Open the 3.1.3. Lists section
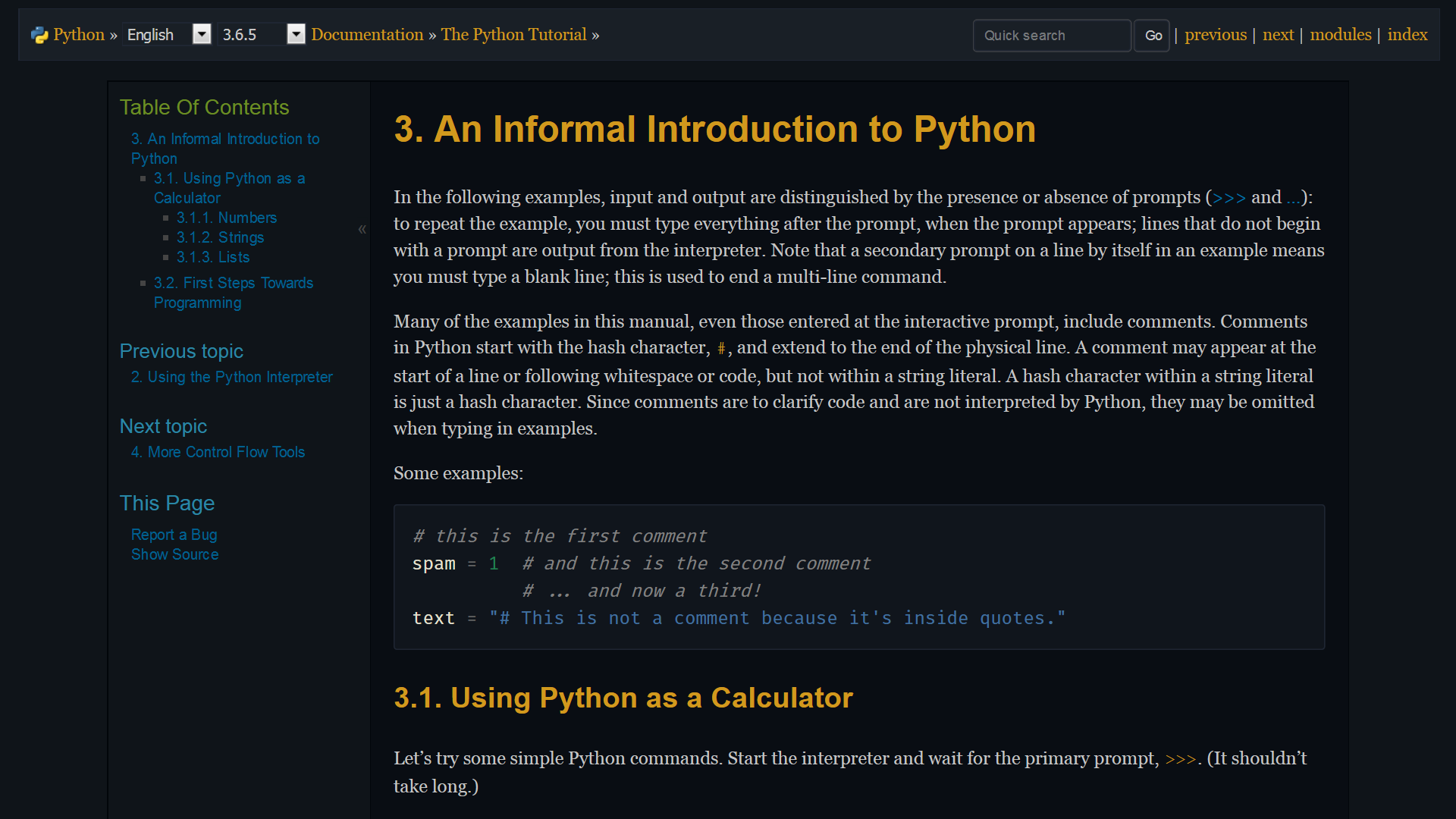The image size is (1456, 819). pos(212,257)
